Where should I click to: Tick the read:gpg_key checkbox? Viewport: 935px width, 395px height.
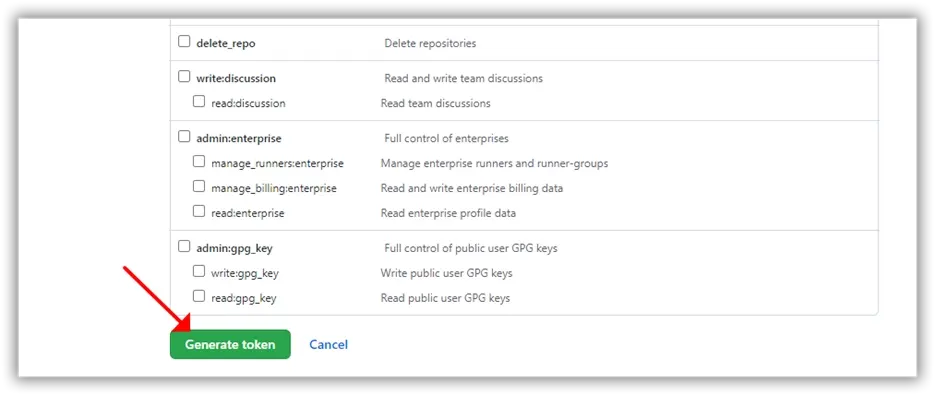tap(199, 296)
